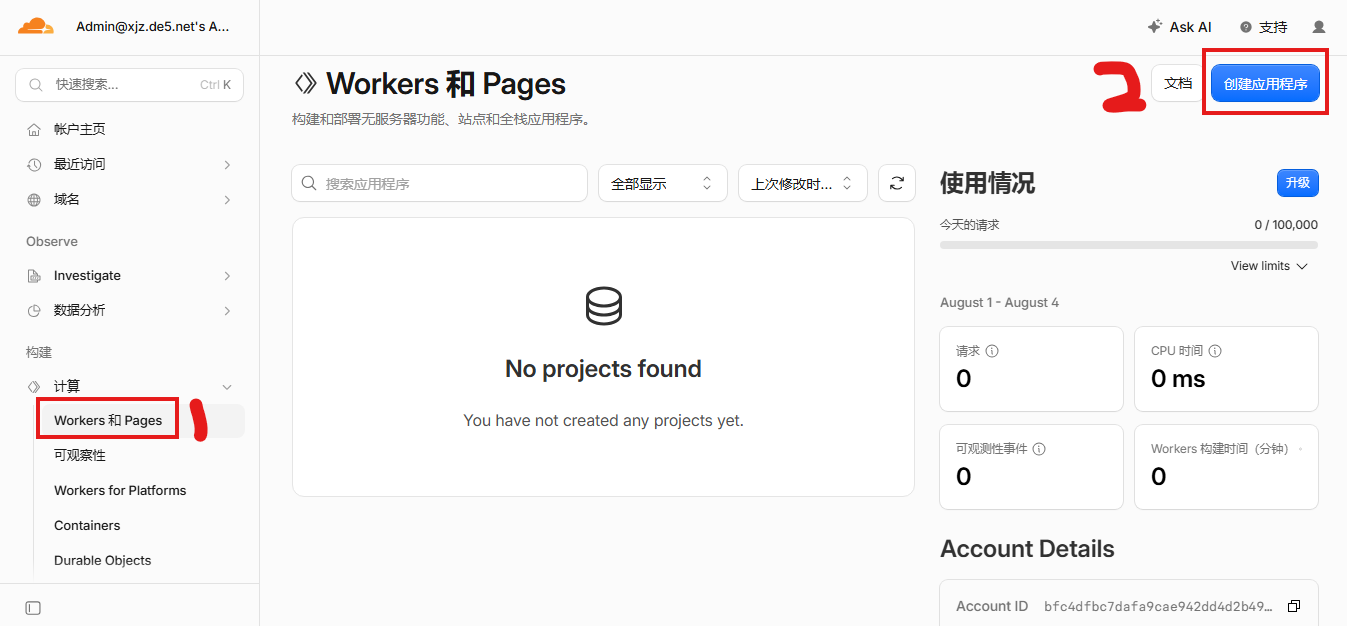Click the account name Admin@xjz.de5.net
Screen dimensions: 1347x626
[x=153, y=27]
